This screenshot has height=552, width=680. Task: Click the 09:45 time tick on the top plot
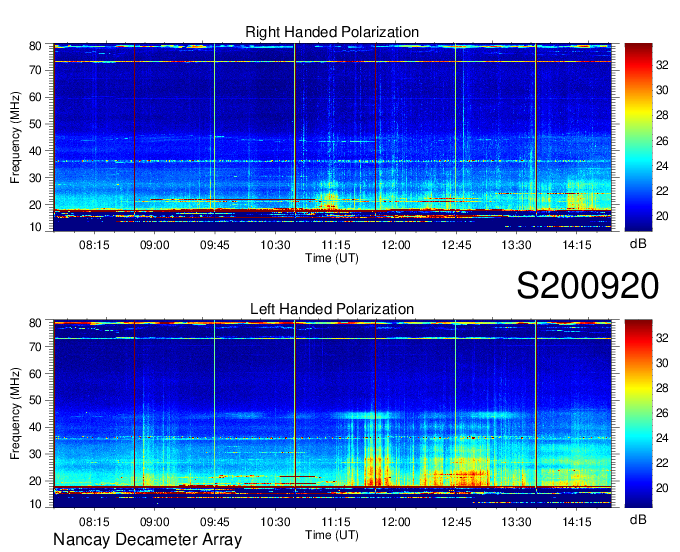(215, 245)
